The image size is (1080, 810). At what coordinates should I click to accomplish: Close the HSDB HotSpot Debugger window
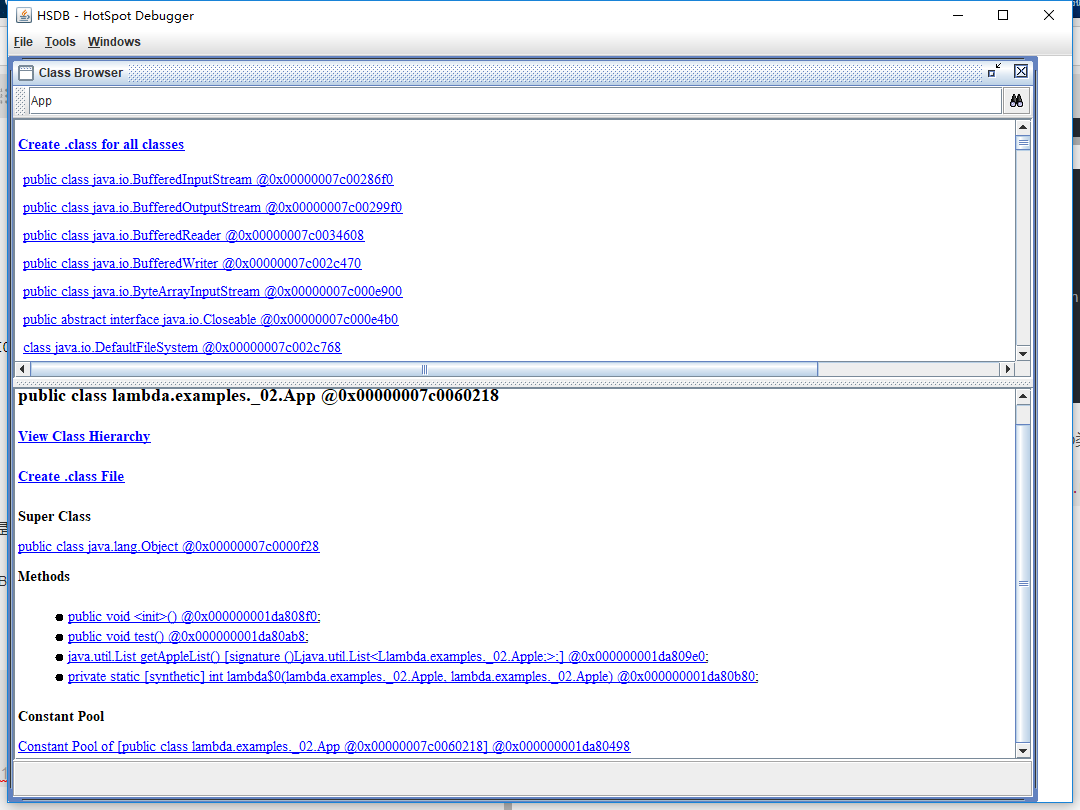click(x=1048, y=15)
